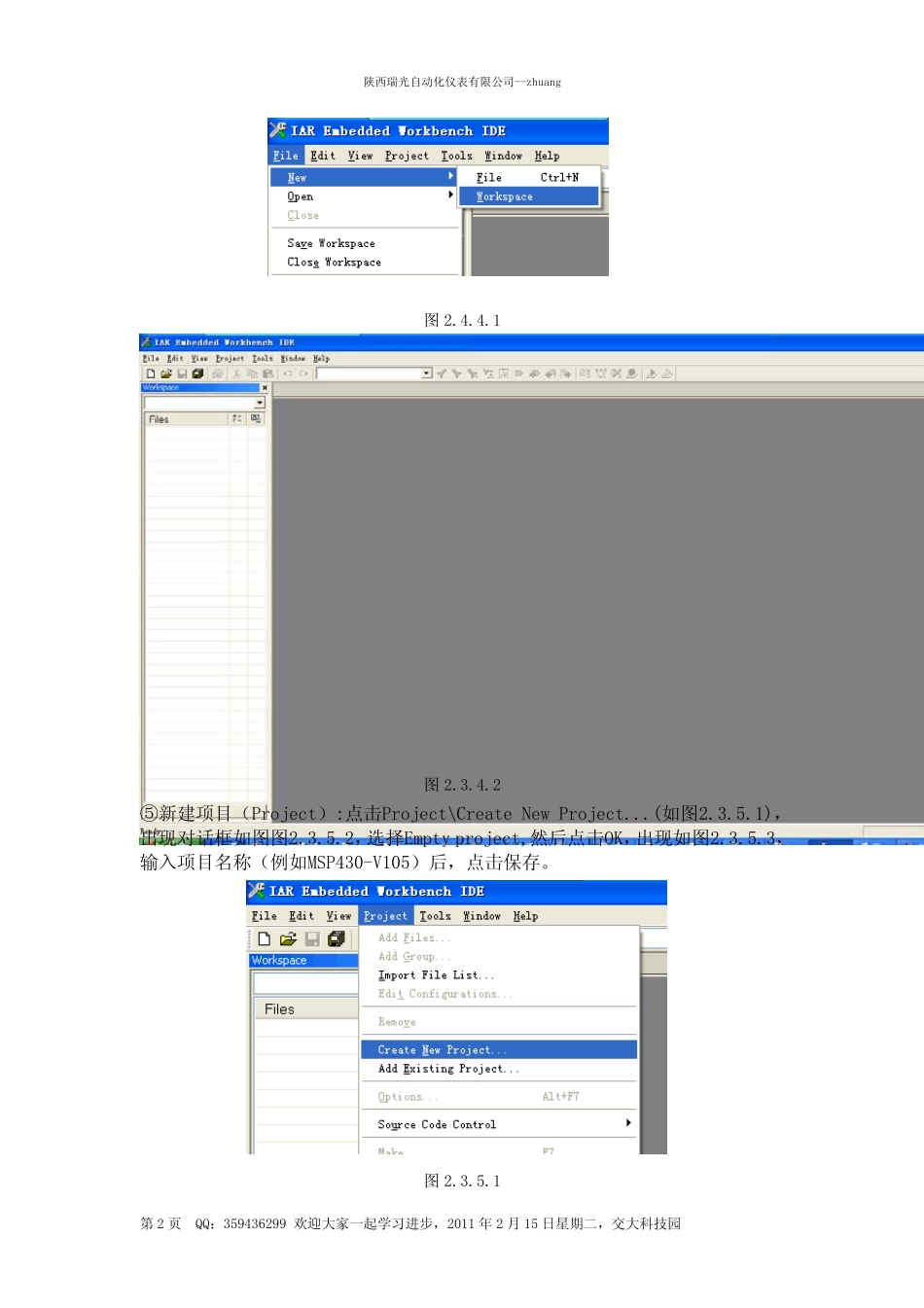This screenshot has width=924, height=1308.
Task: Click configuration combo box in bottom screenshot Workspace
Action: tap(305, 983)
